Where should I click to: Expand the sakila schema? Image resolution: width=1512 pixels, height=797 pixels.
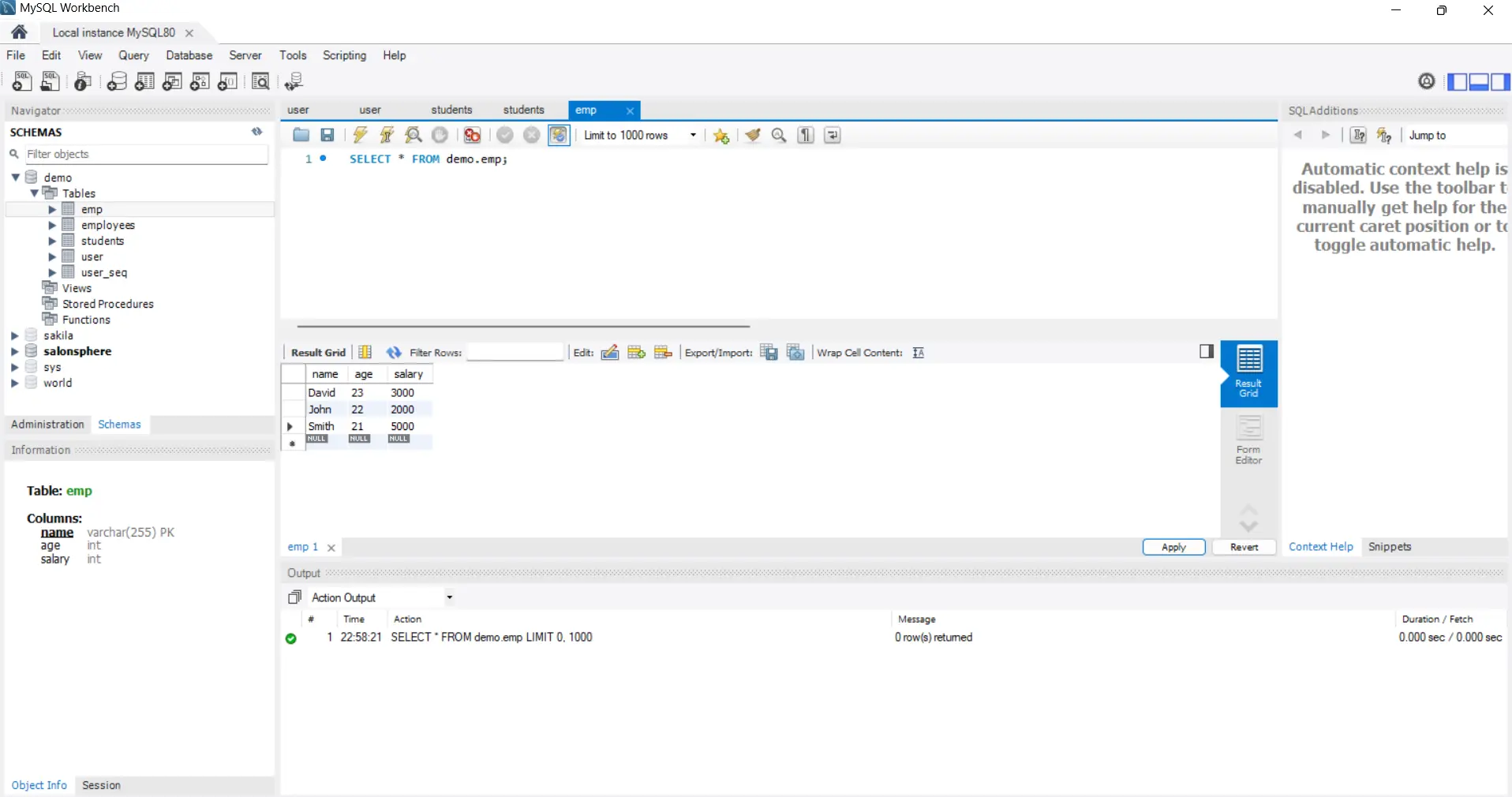pyautogui.click(x=14, y=335)
